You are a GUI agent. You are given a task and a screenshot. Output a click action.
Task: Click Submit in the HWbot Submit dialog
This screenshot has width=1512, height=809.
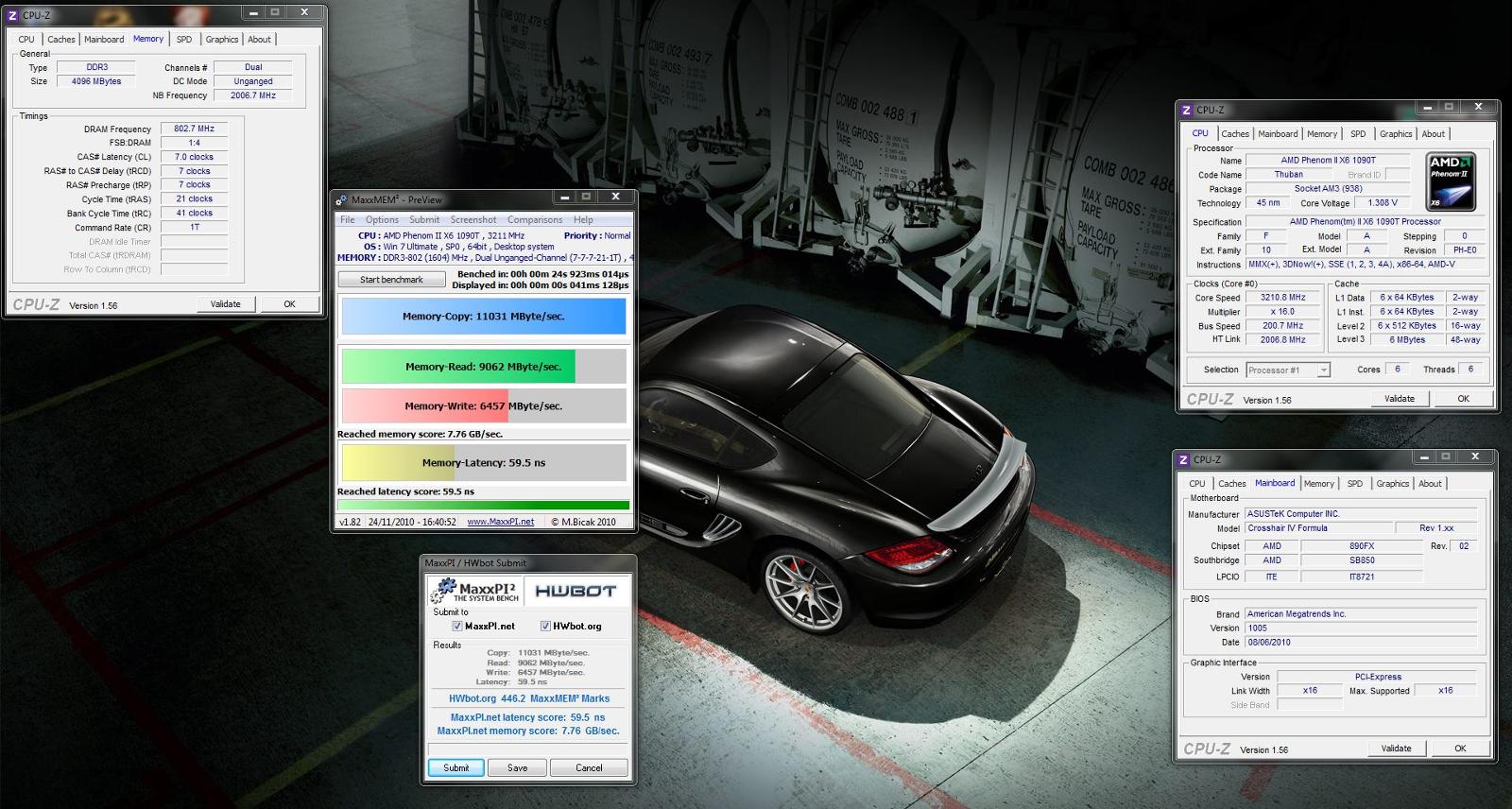(x=456, y=767)
